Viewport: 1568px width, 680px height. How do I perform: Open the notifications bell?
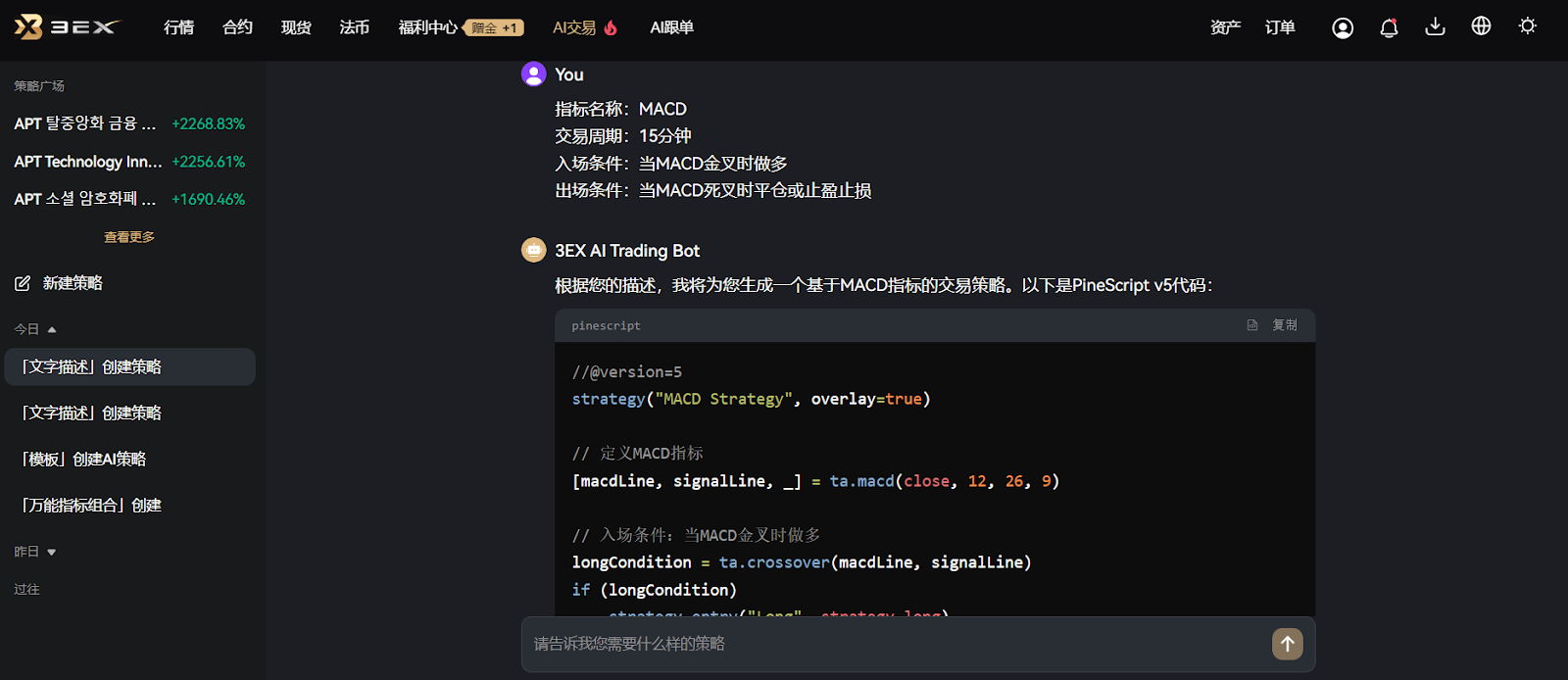(x=1389, y=28)
